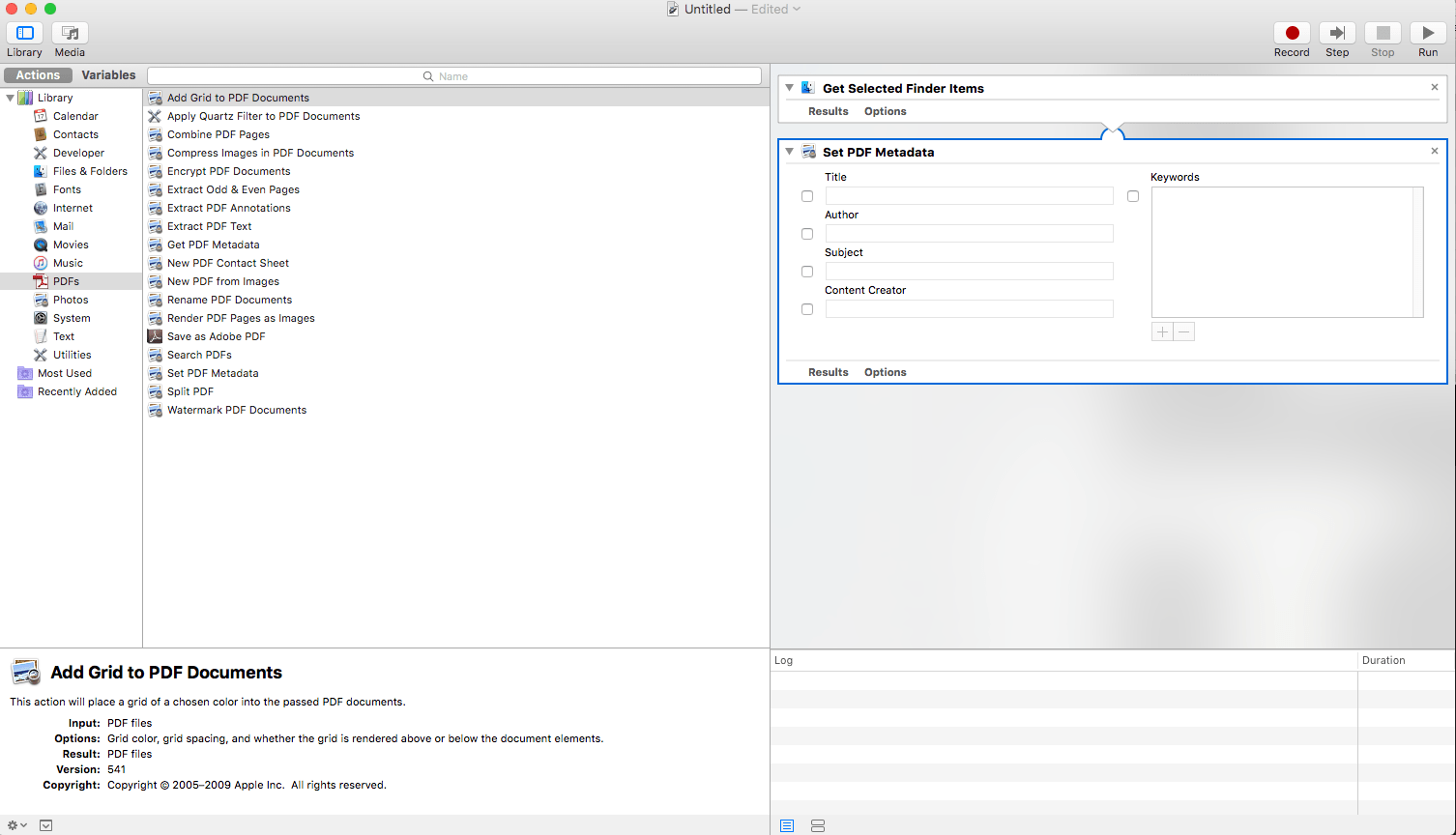This screenshot has height=835, width=1456.
Task: Select the Utilities category icon
Action: pyautogui.click(x=41, y=355)
